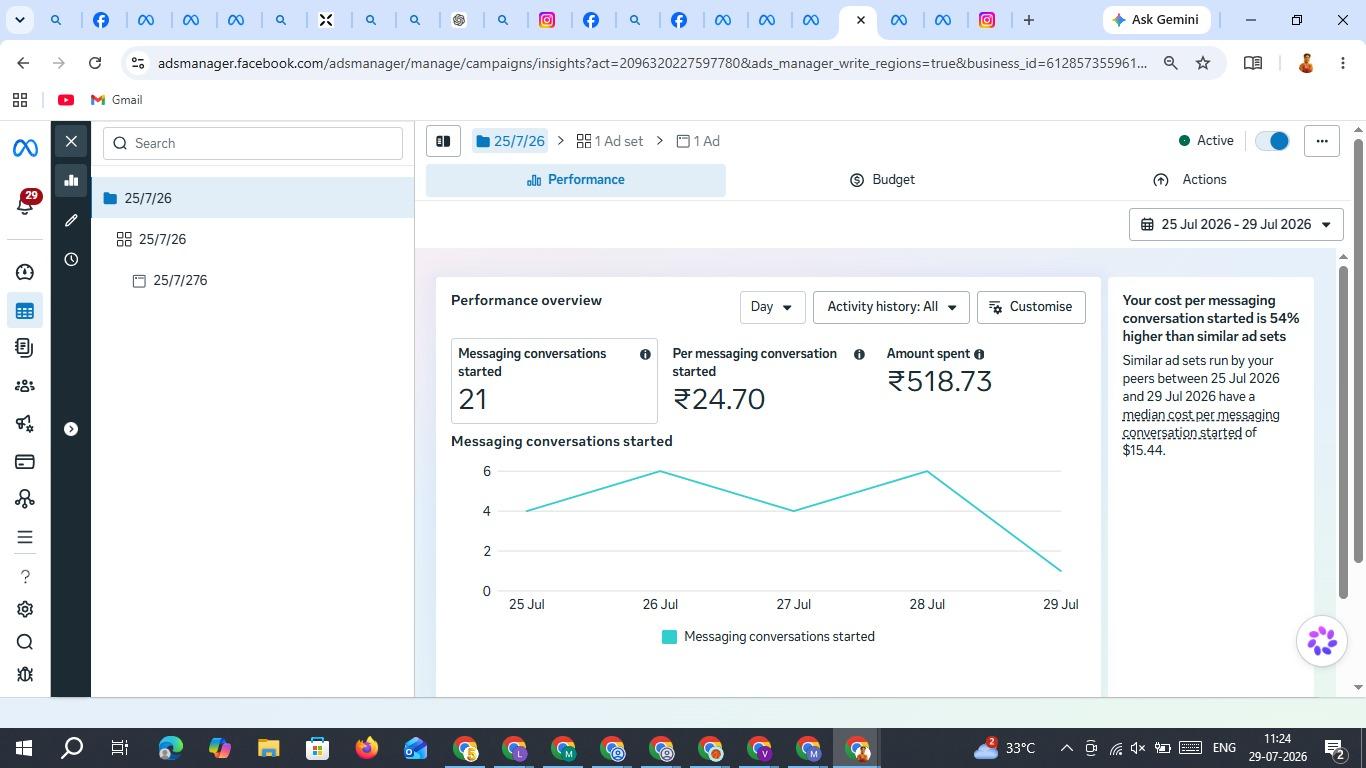The height and width of the screenshot is (768, 1366).
Task: Open the Billing card icon in left rail
Action: pos(25,462)
